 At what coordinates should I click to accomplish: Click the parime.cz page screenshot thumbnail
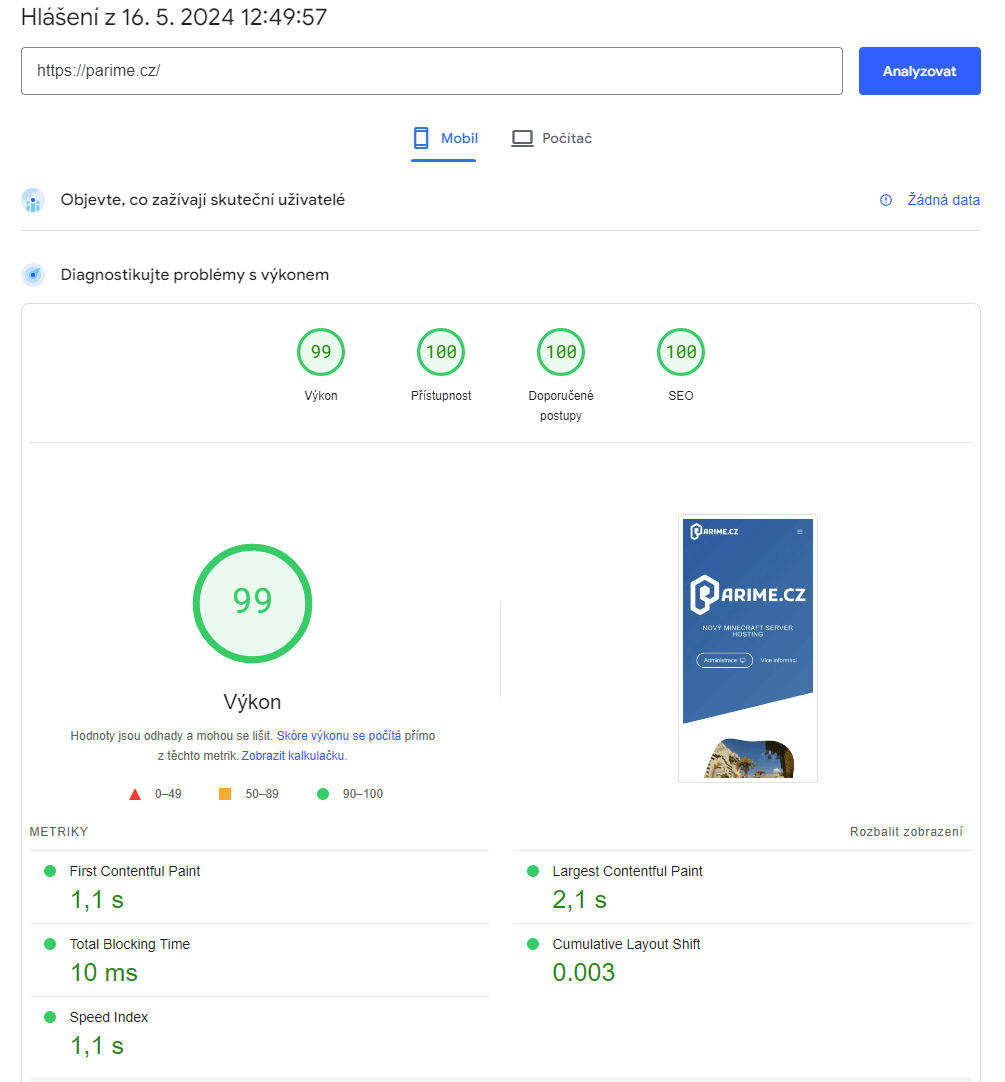click(748, 648)
